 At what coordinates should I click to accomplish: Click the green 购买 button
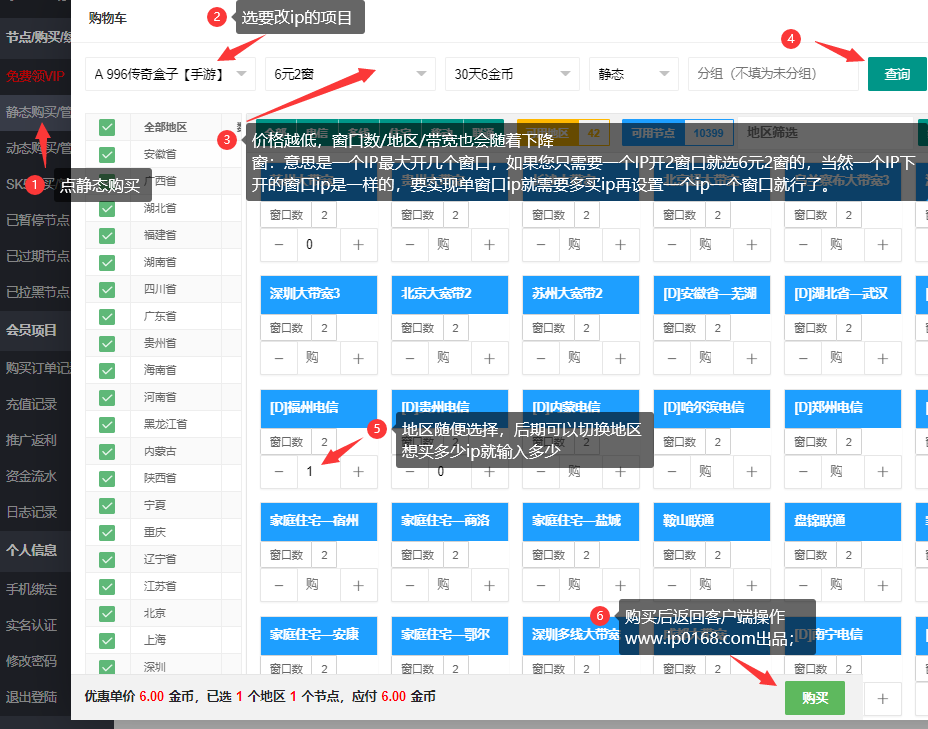coord(815,698)
